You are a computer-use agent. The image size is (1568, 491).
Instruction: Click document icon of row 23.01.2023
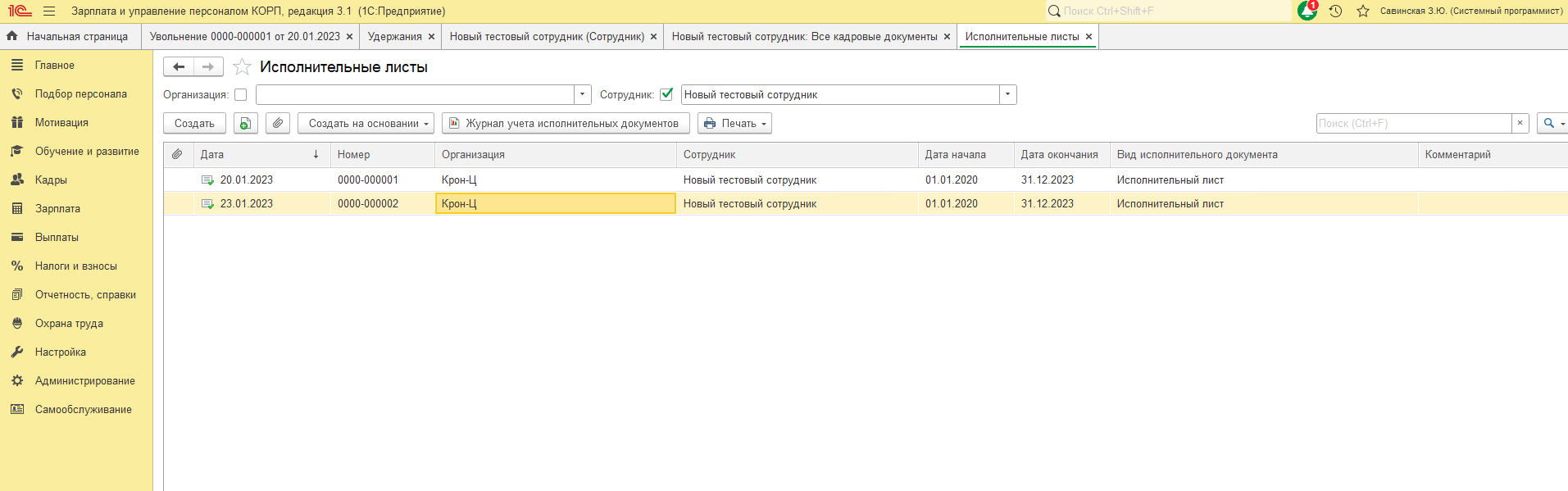pyautogui.click(x=207, y=204)
